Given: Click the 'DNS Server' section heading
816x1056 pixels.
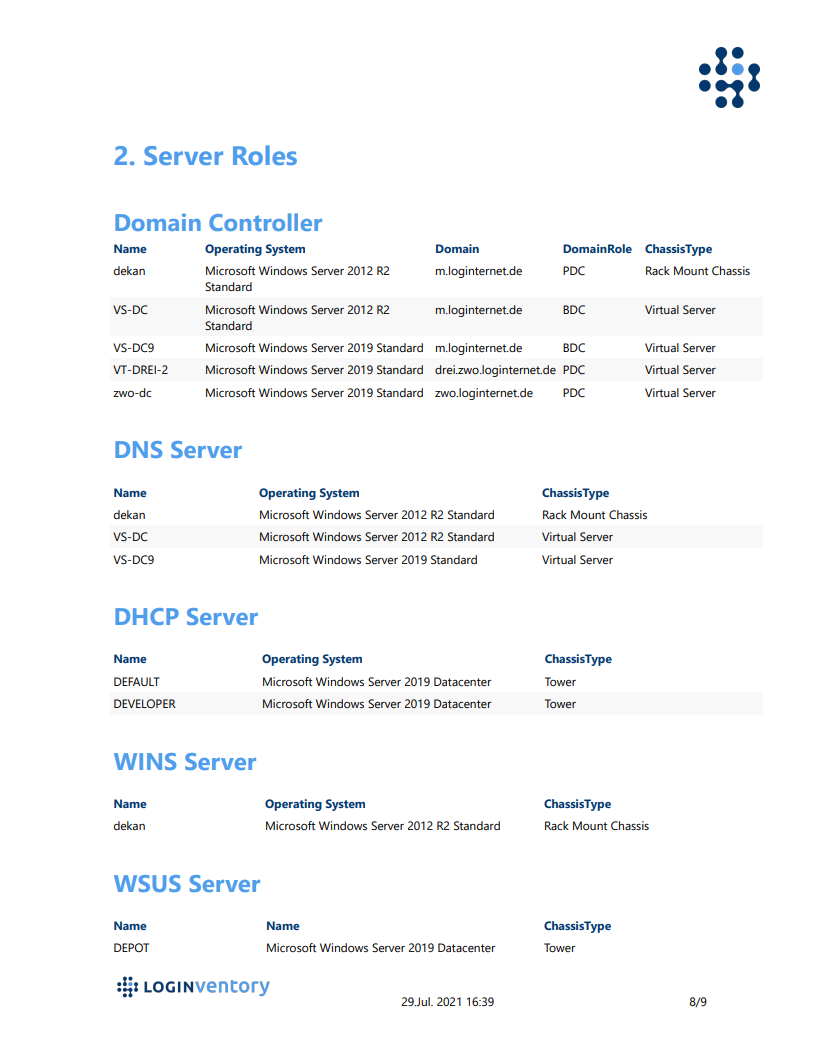Looking at the screenshot, I should 178,450.
